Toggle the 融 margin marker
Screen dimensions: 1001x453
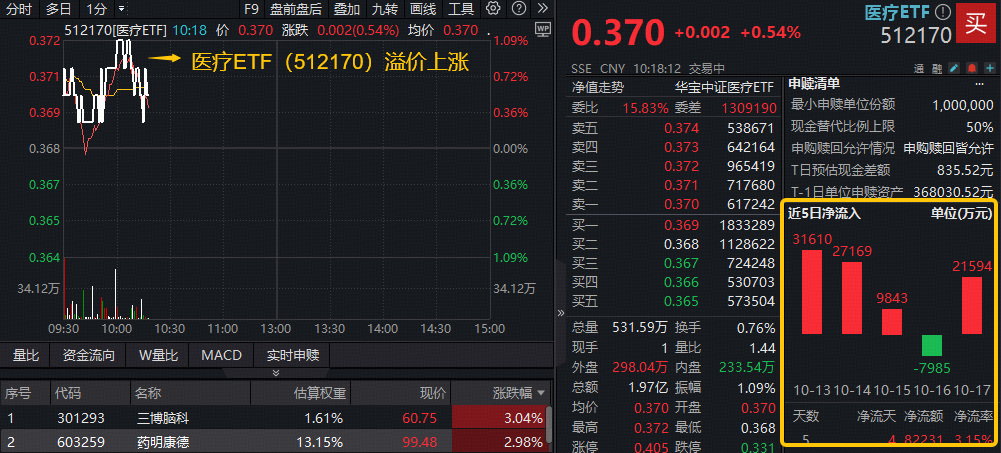click(938, 67)
